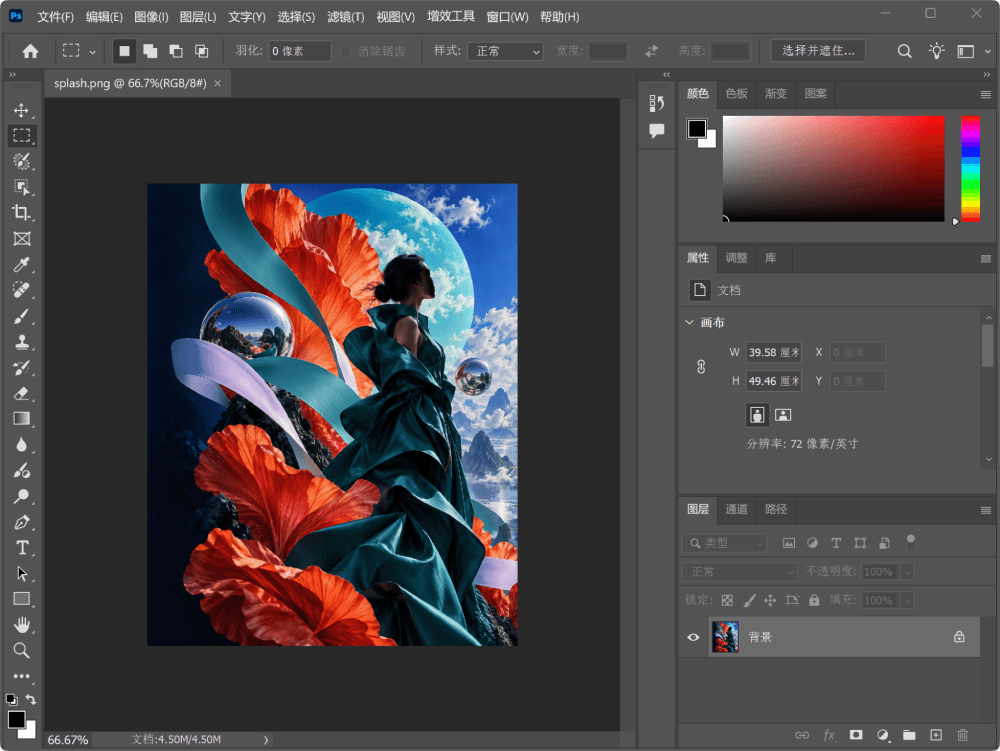
Task: Add a layer mask icon
Action: (856, 735)
